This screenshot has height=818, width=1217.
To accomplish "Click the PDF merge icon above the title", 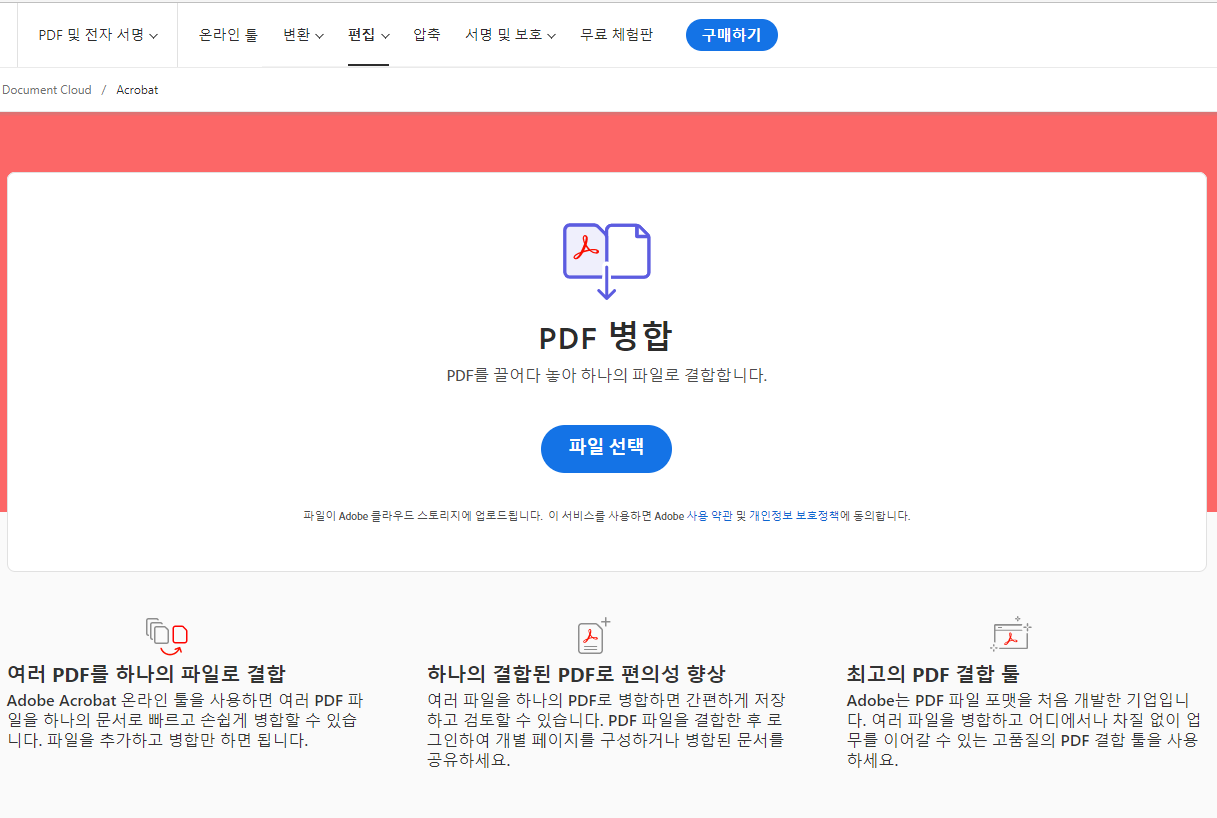I will point(606,261).
